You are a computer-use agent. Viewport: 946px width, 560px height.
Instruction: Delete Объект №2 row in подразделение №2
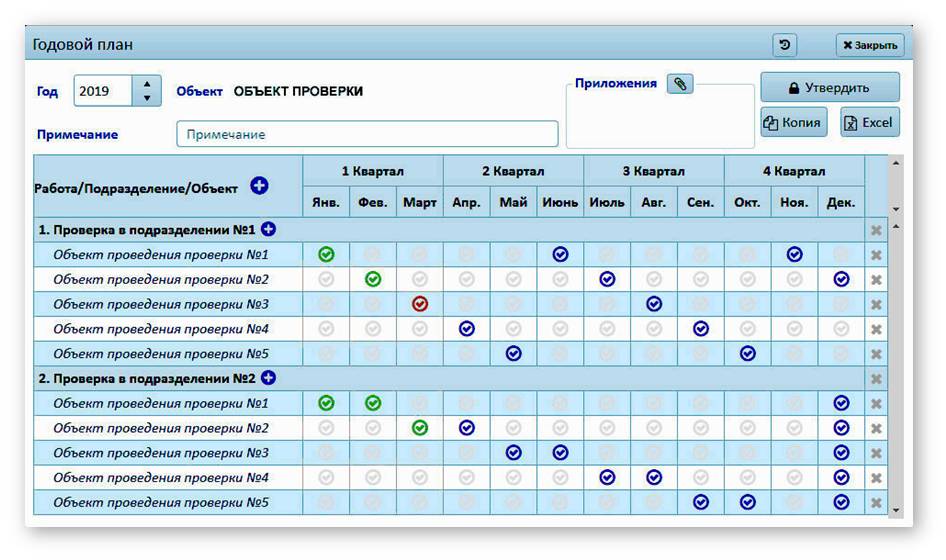click(x=876, y=428)
